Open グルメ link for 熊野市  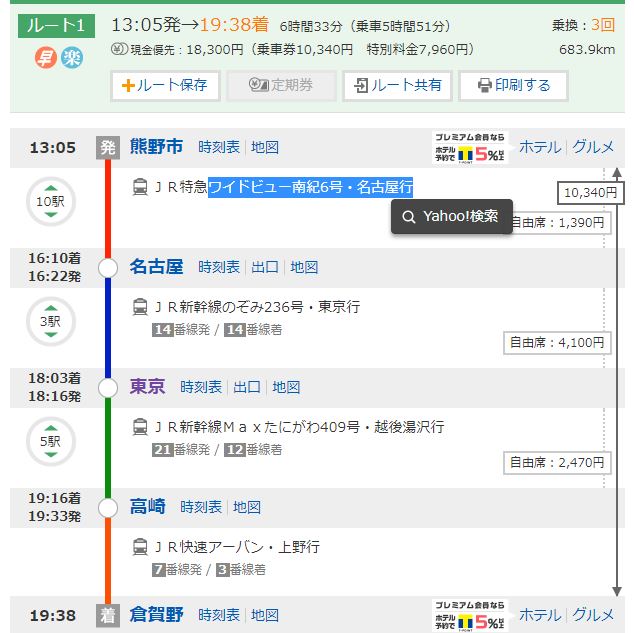(x=593, y=147)
